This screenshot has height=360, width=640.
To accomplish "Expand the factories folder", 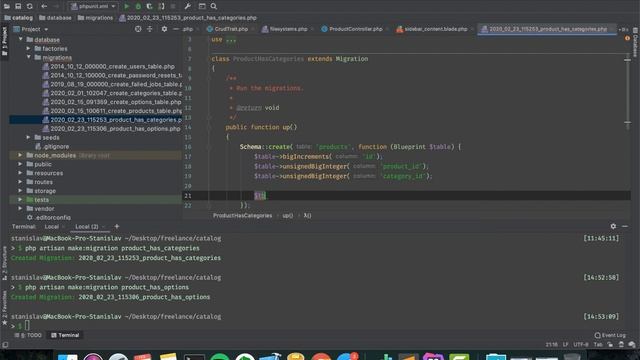I will tap(29, 48).
